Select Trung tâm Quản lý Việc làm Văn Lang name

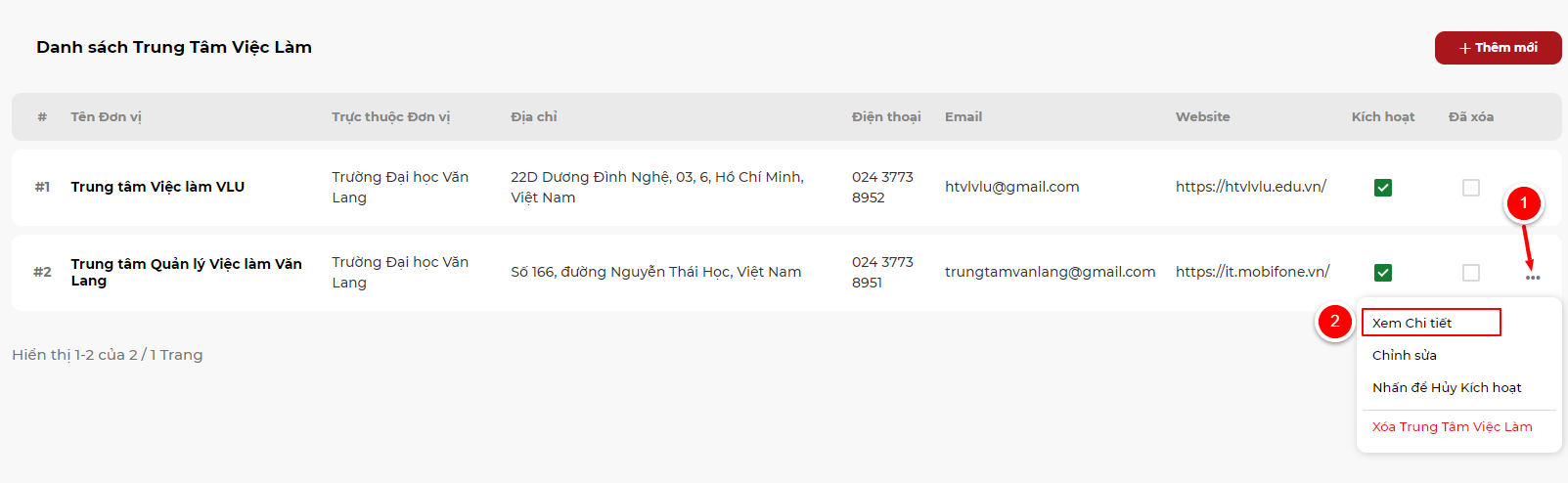(186, 272)
